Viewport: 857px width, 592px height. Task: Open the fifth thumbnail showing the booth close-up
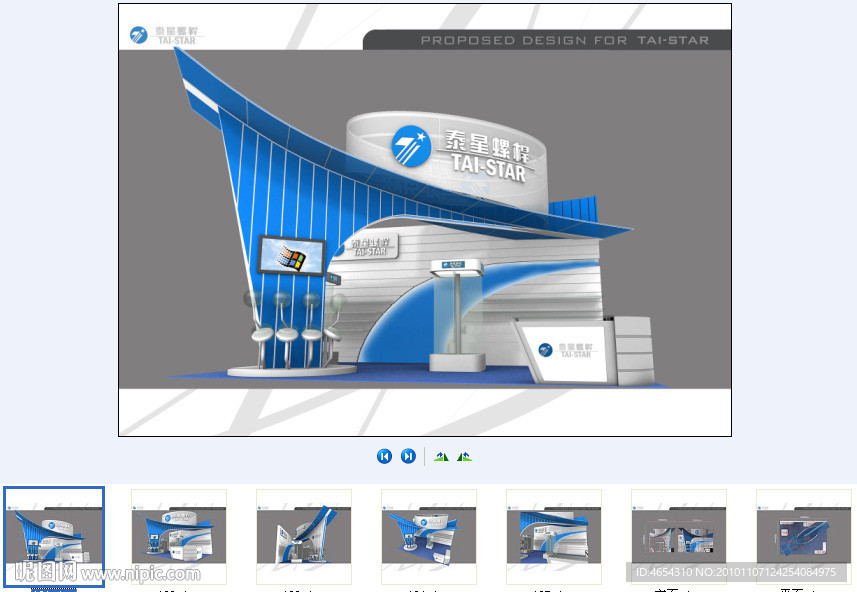[554, 536]
